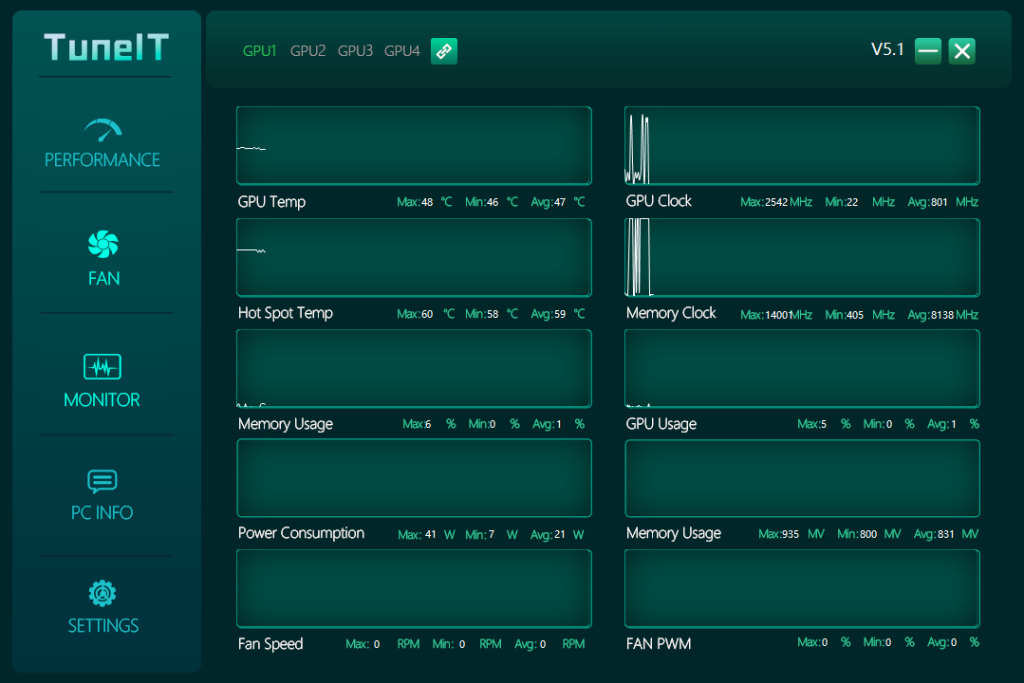Close the TuneIT application
Image resolution: width=1024 pixels, height=683 pixels.
tap(962, 51)
